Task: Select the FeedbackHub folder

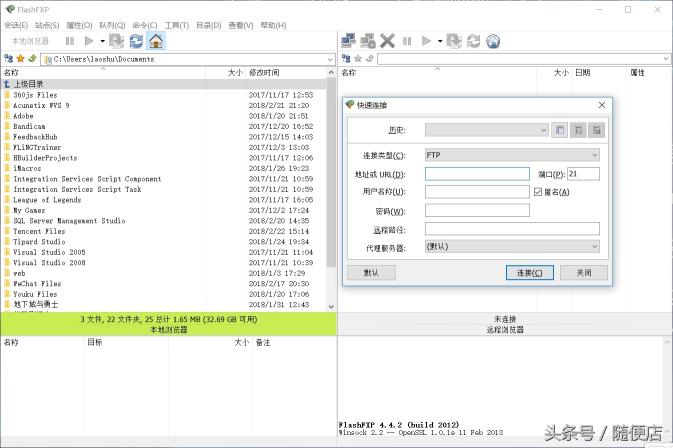Action: pos(35,137)
